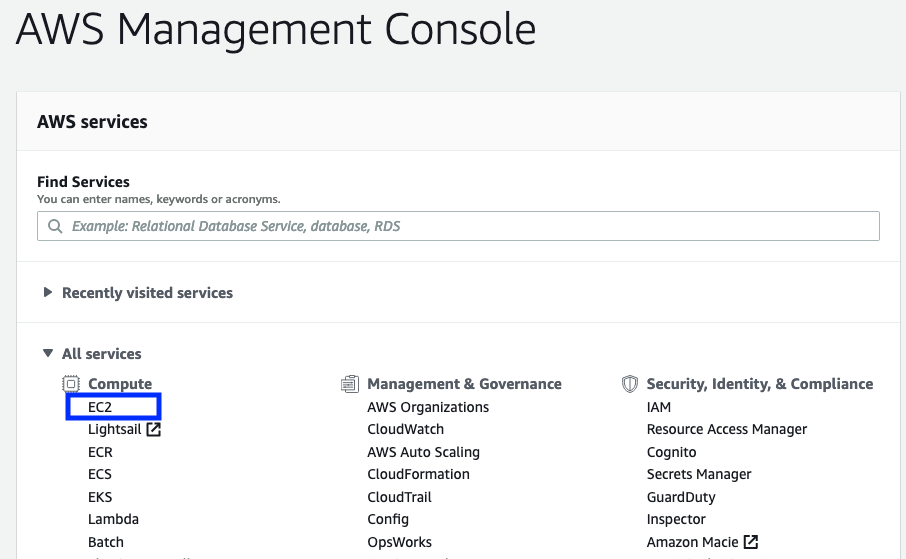Click the Find Services search field
The width and height of the screenshot is (906, 559).
(458, 226)
